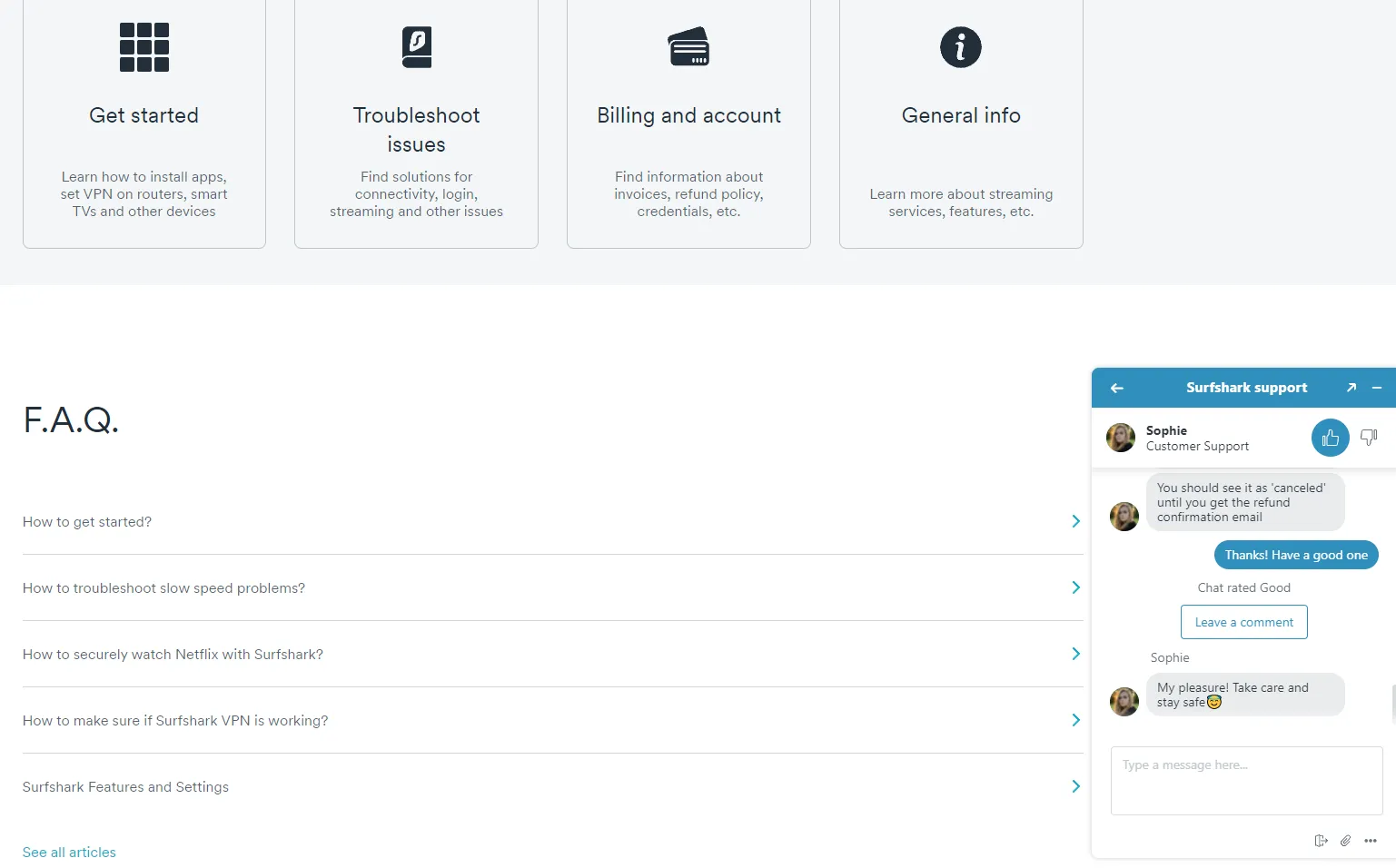Minimize the Surfshark support chat
Screen dimensions: 1396x868
pos(1377,388)
